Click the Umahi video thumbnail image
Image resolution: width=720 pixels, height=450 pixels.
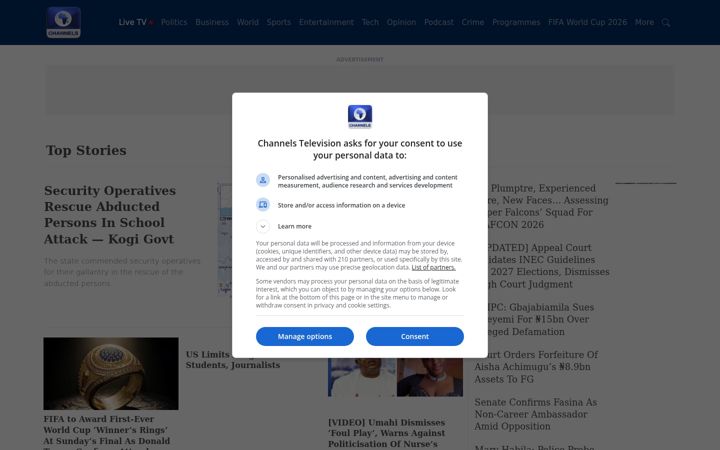395,377
